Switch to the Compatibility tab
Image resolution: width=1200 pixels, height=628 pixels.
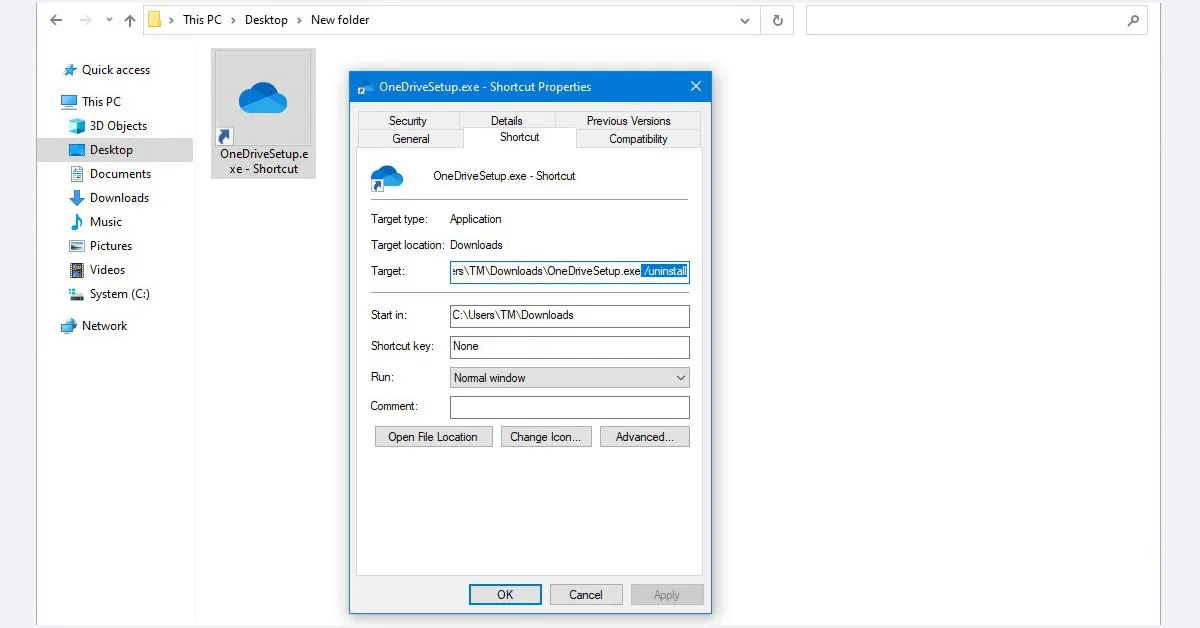tap(639, 139)
